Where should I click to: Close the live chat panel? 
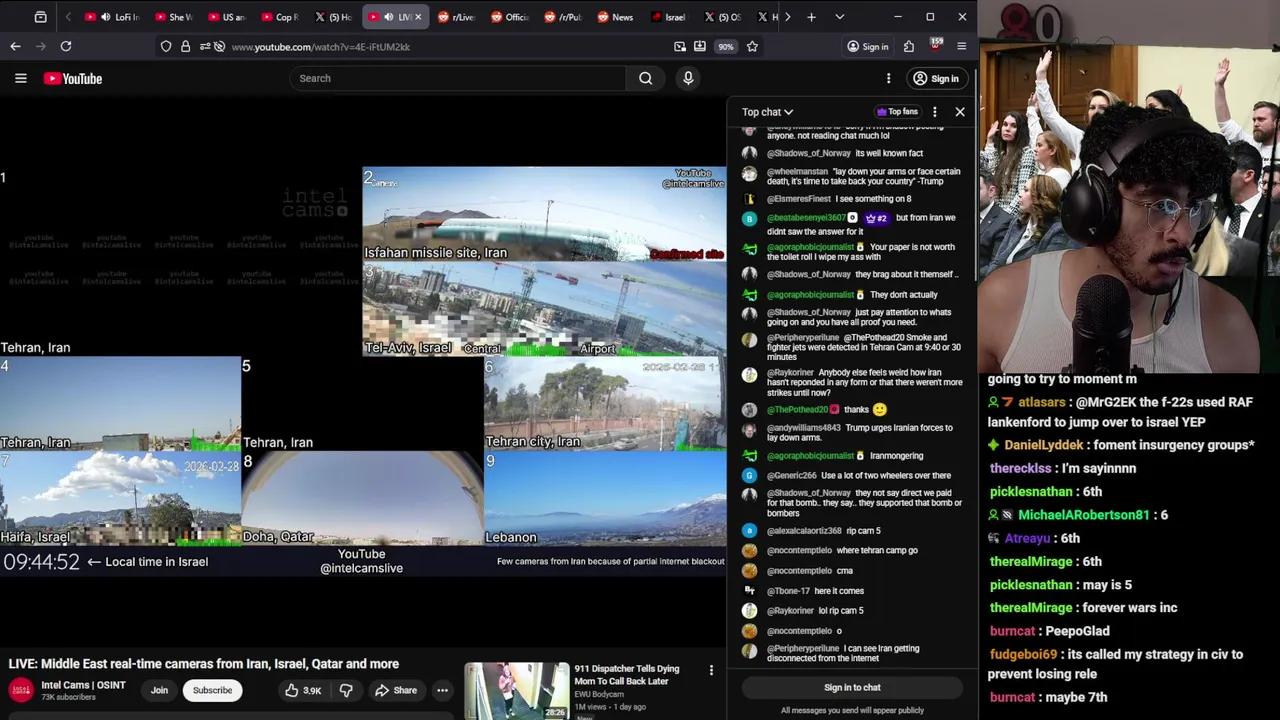pyautogui.click(x=960, y=112)
